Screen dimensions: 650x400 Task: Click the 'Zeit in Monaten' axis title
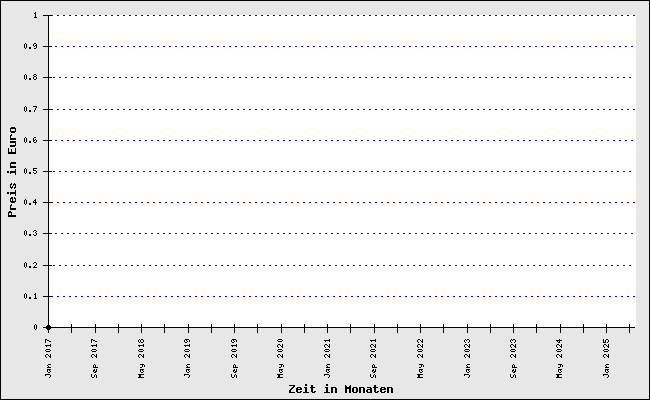click(341, 389)
